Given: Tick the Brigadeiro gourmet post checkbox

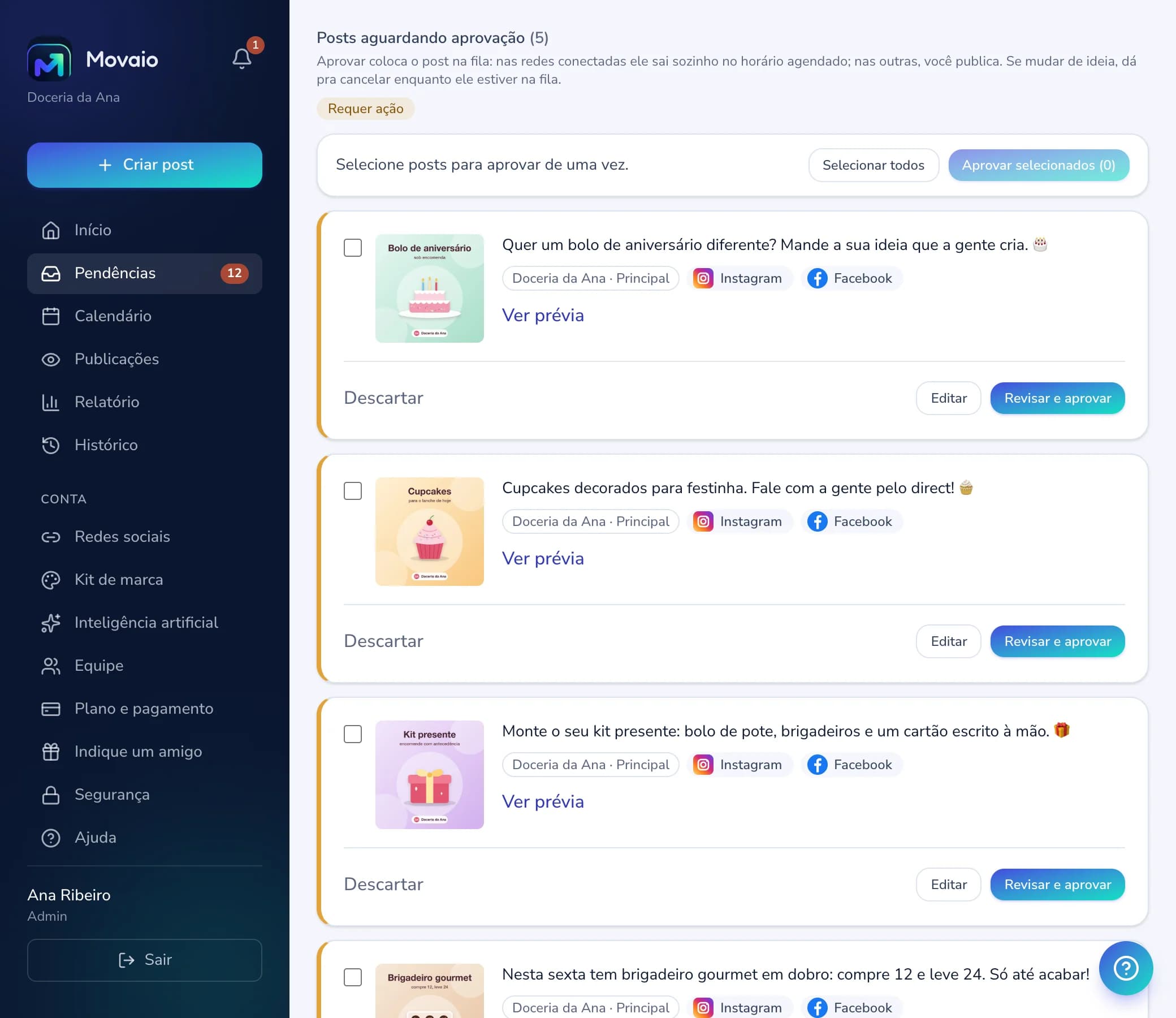Looking at the screenshot, I should click(353, 977).
